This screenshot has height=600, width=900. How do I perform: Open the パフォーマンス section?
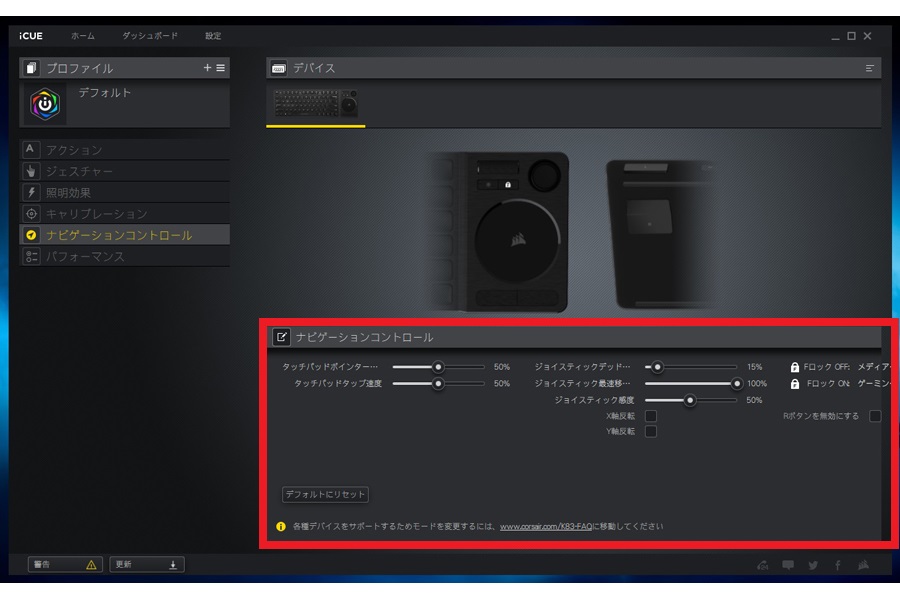coord(125,257)
